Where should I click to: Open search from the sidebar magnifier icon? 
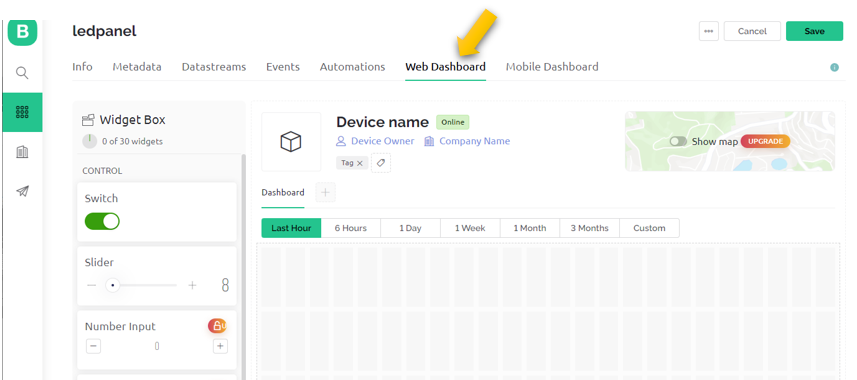(x=22, y=73)
